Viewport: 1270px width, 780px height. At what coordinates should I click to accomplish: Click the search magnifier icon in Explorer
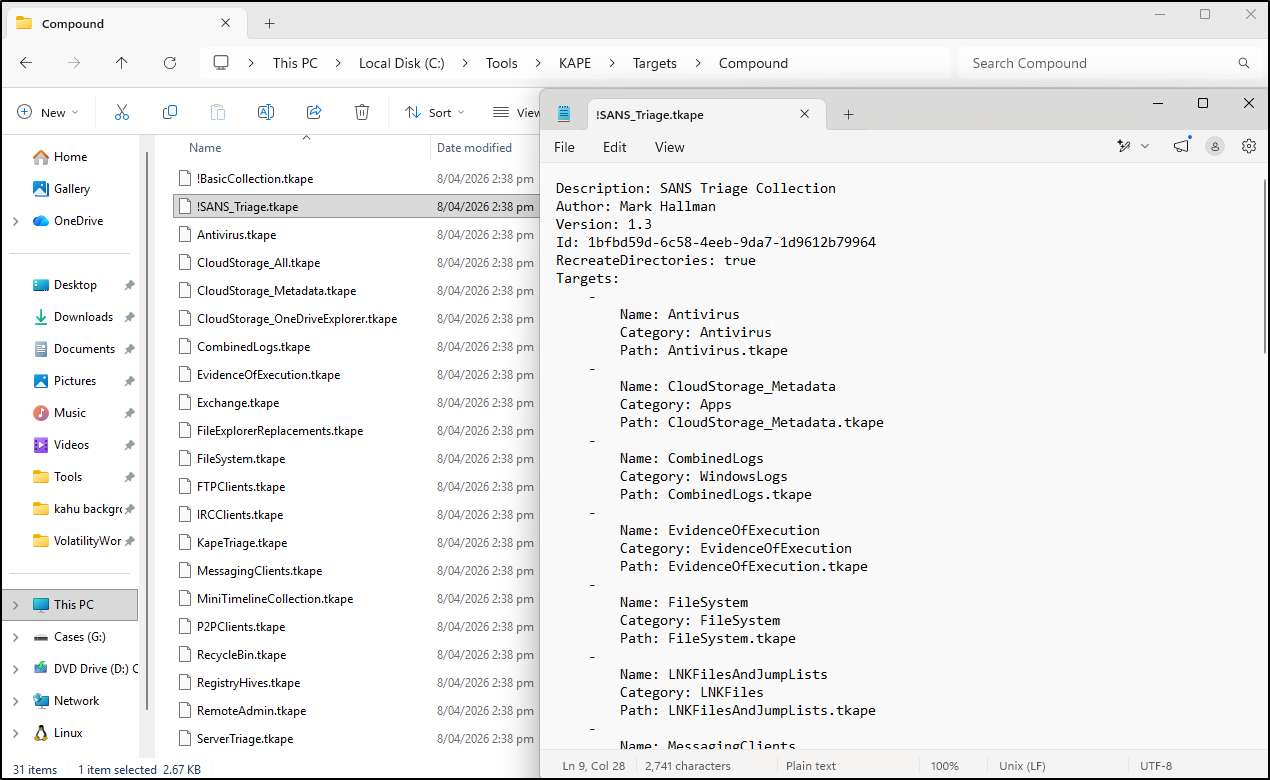click(x=1244, y=63)
